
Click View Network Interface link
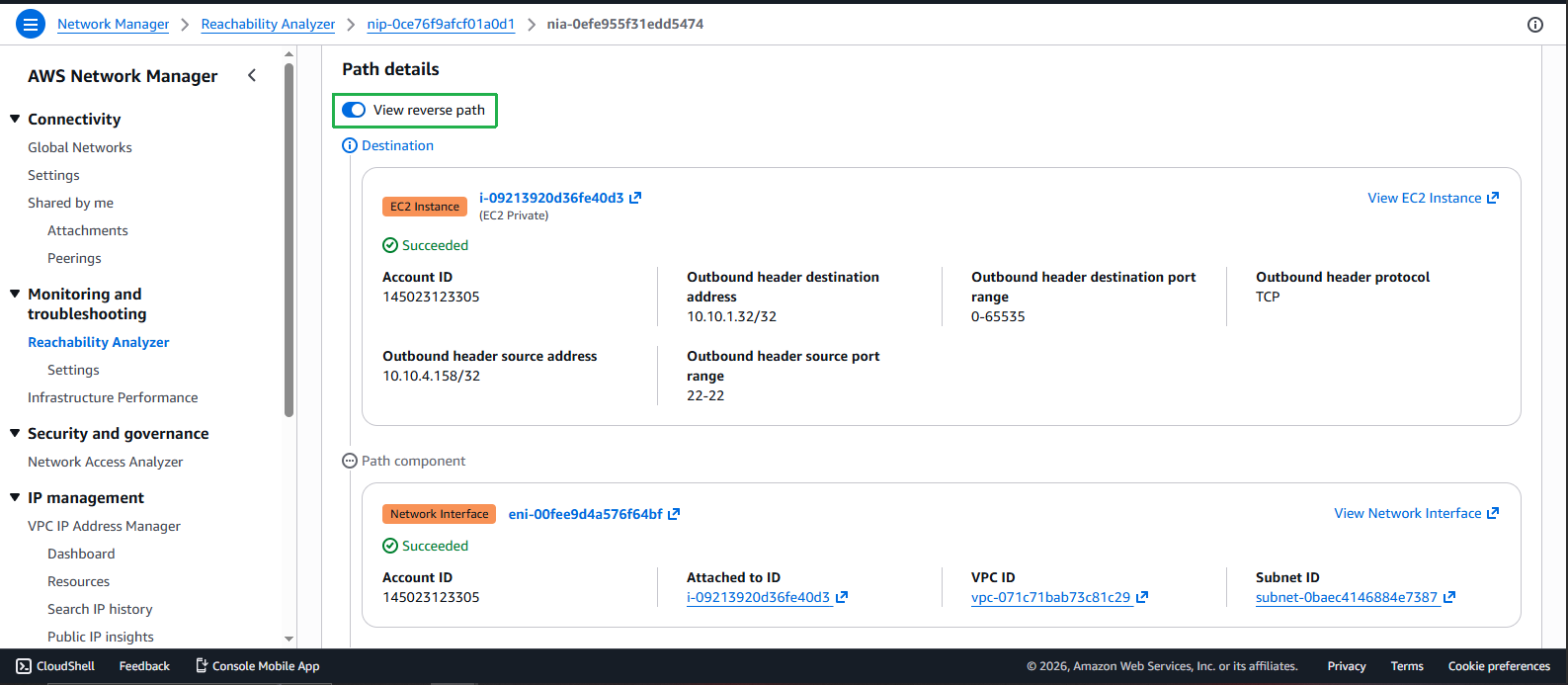[1408, 513]
